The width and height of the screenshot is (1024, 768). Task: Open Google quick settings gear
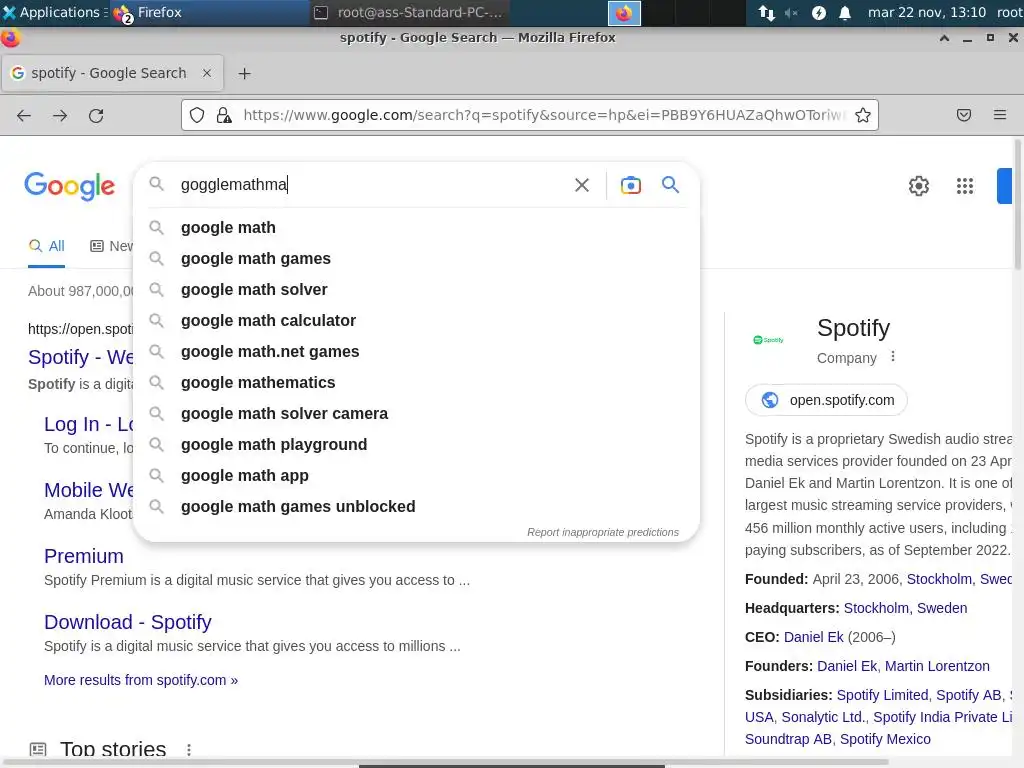point(919,186)
